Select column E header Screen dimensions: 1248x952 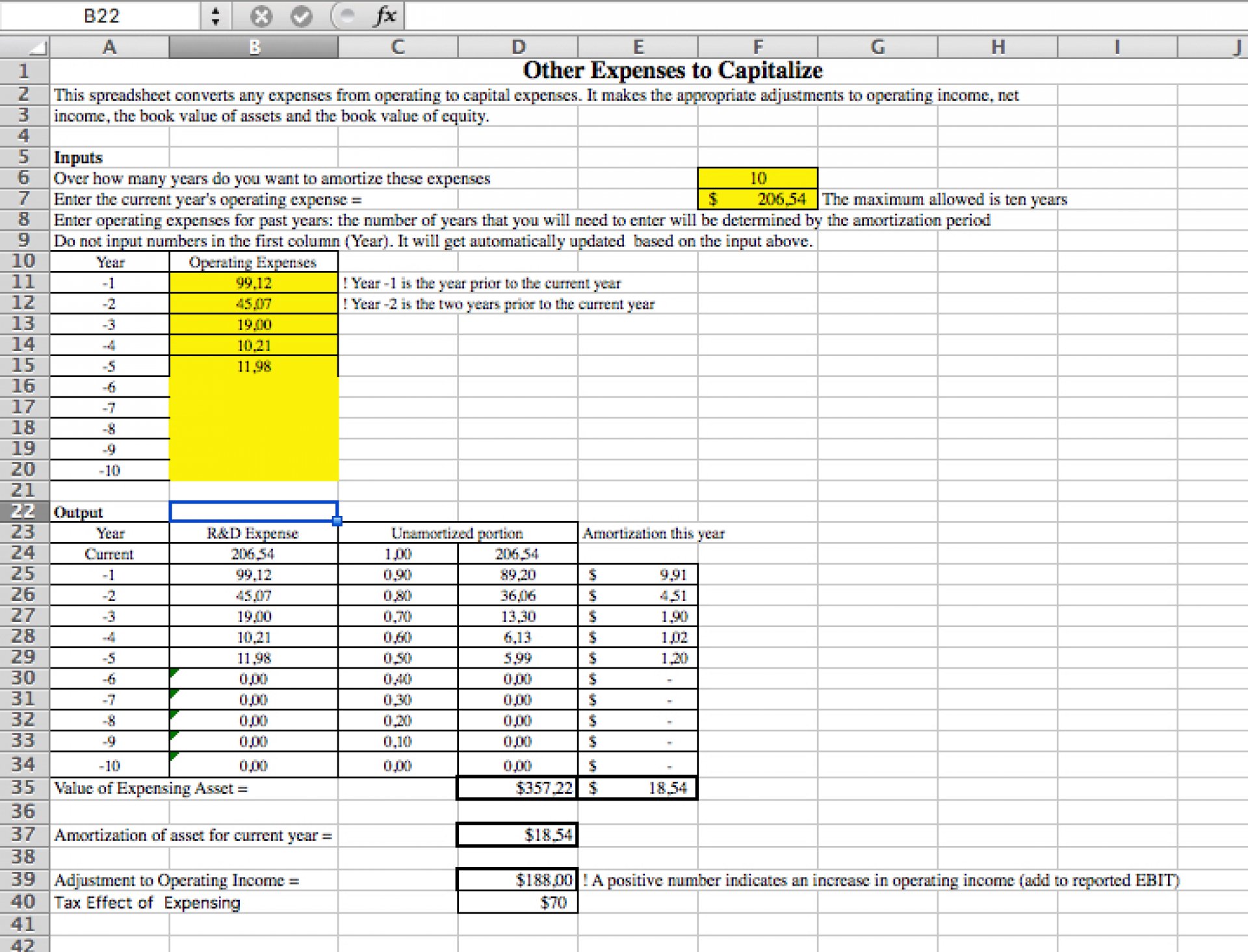point(638,47)
